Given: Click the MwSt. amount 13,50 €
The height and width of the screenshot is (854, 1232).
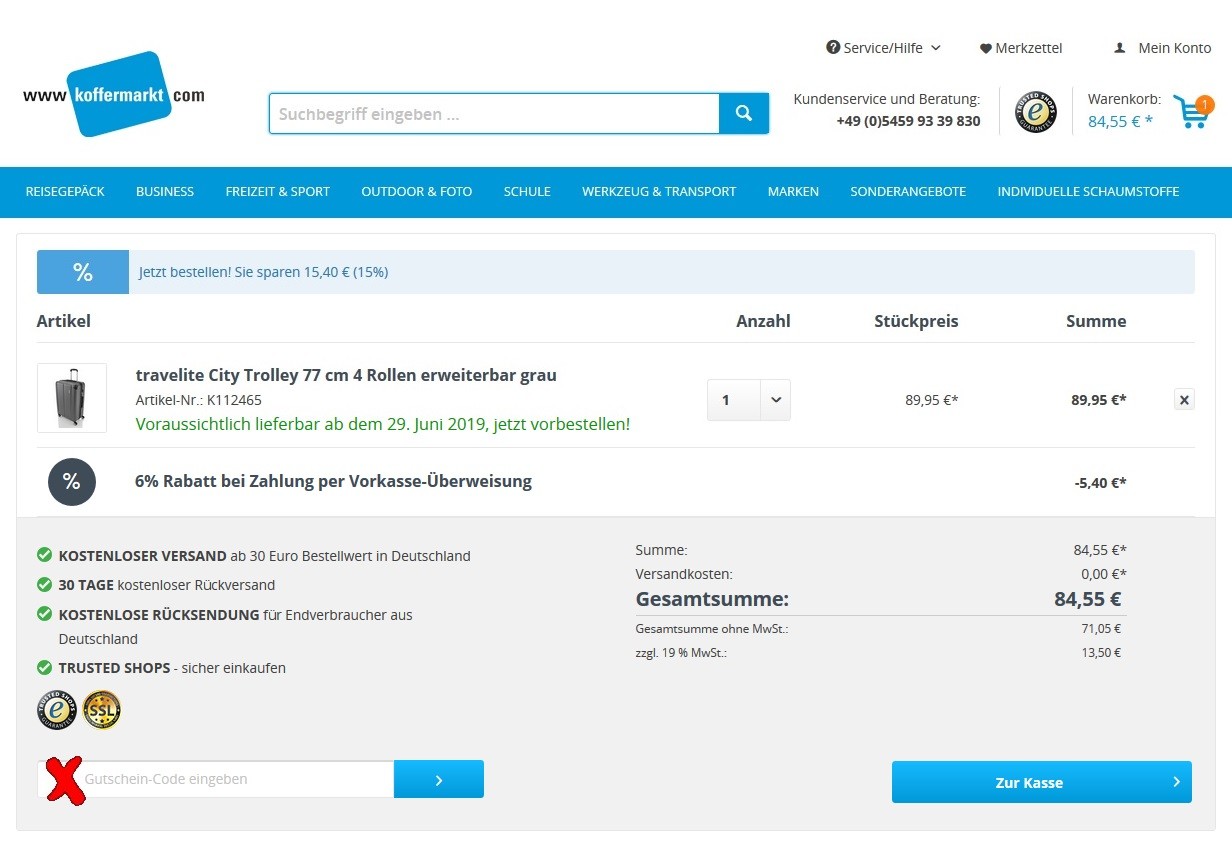Looking at the screenshot, I should [x=1102, y=653].
